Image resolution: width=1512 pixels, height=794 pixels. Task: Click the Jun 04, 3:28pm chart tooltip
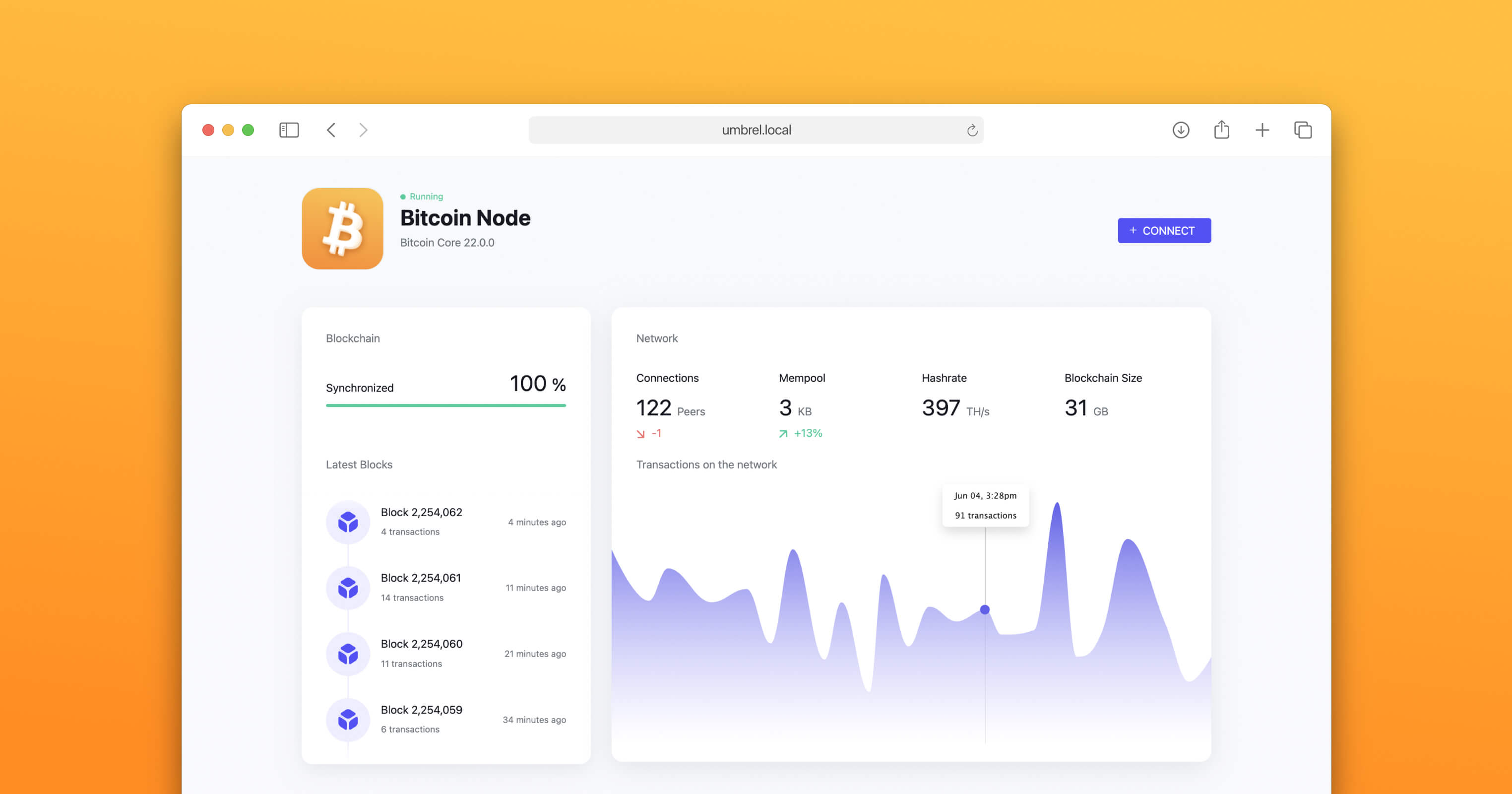point(986,505)
